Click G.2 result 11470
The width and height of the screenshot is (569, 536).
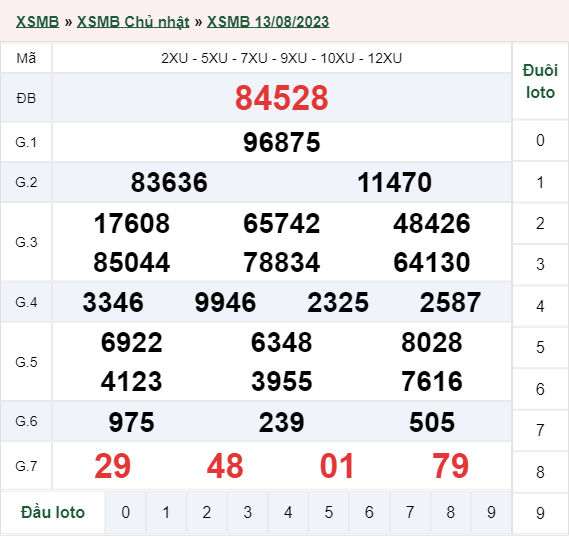click(x=394, y=182)
